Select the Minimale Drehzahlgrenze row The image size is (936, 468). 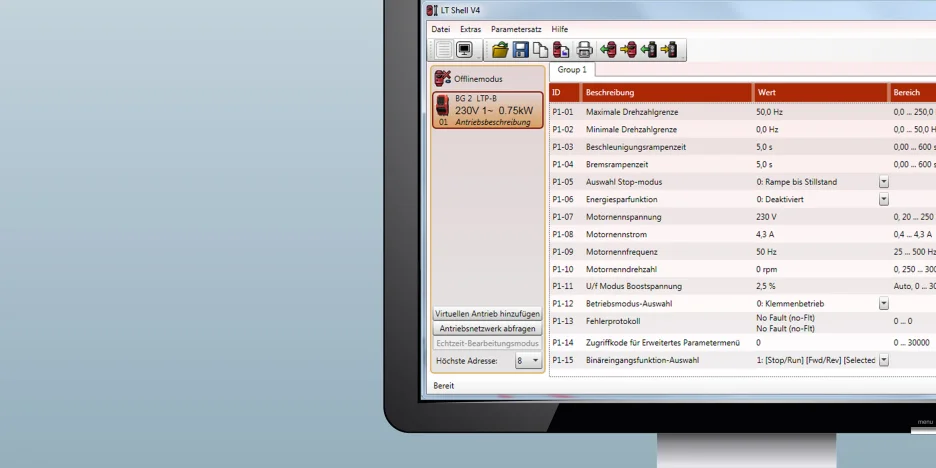(743, 130)
